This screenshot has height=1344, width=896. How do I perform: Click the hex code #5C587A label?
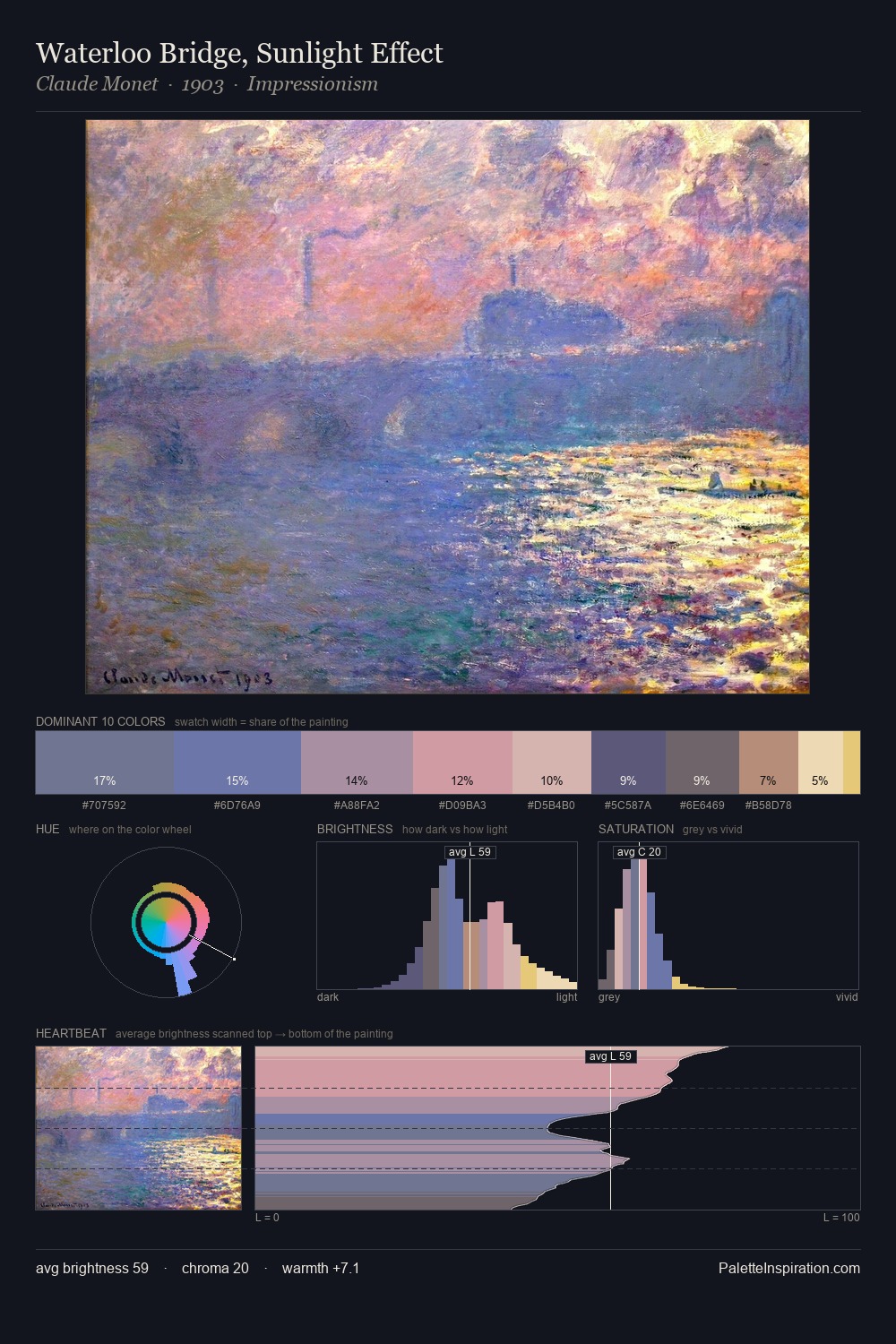627,806
